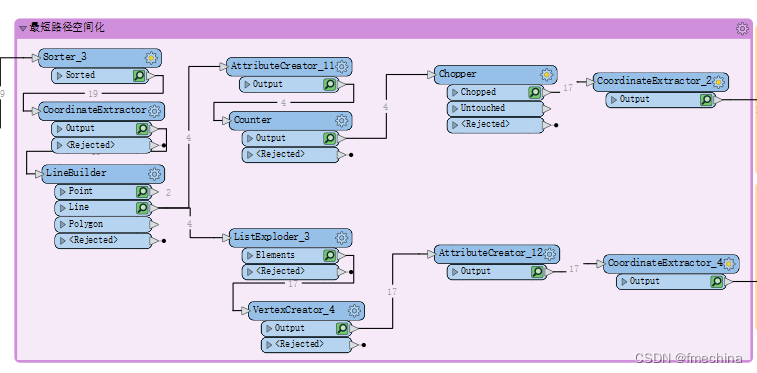Click count 17 below ListExploder_3 Rejected port

293,284
